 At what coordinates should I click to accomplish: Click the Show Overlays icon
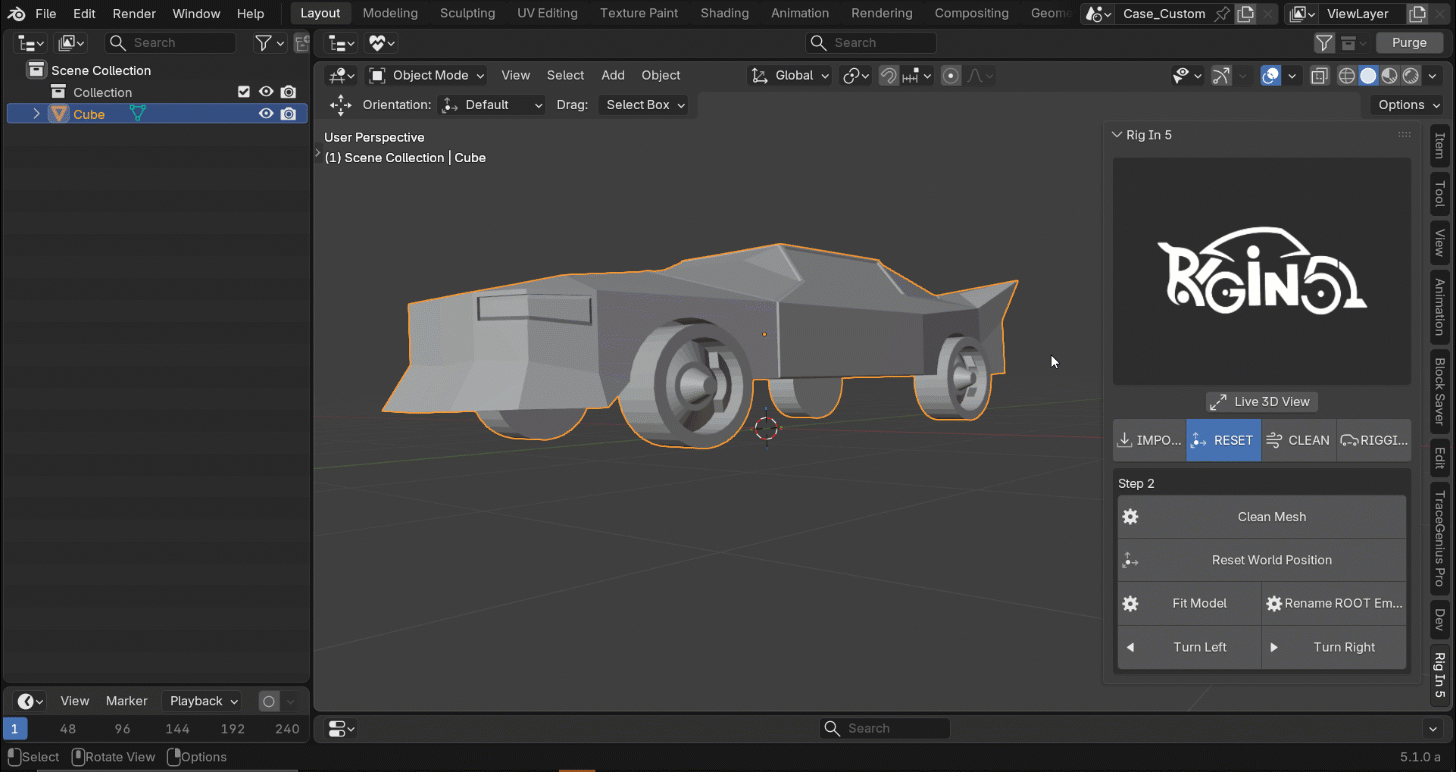point(1271,76)
